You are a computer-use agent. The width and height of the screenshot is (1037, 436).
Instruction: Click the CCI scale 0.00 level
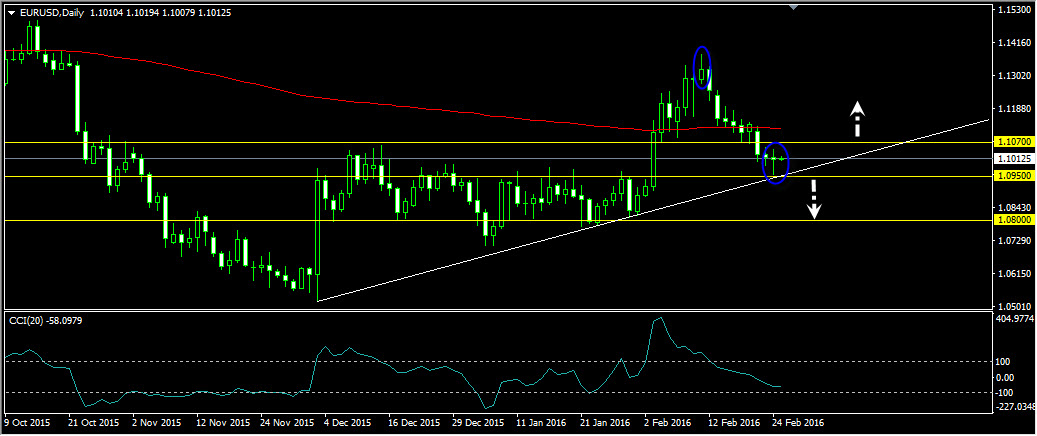click(x=1007, y=378)
